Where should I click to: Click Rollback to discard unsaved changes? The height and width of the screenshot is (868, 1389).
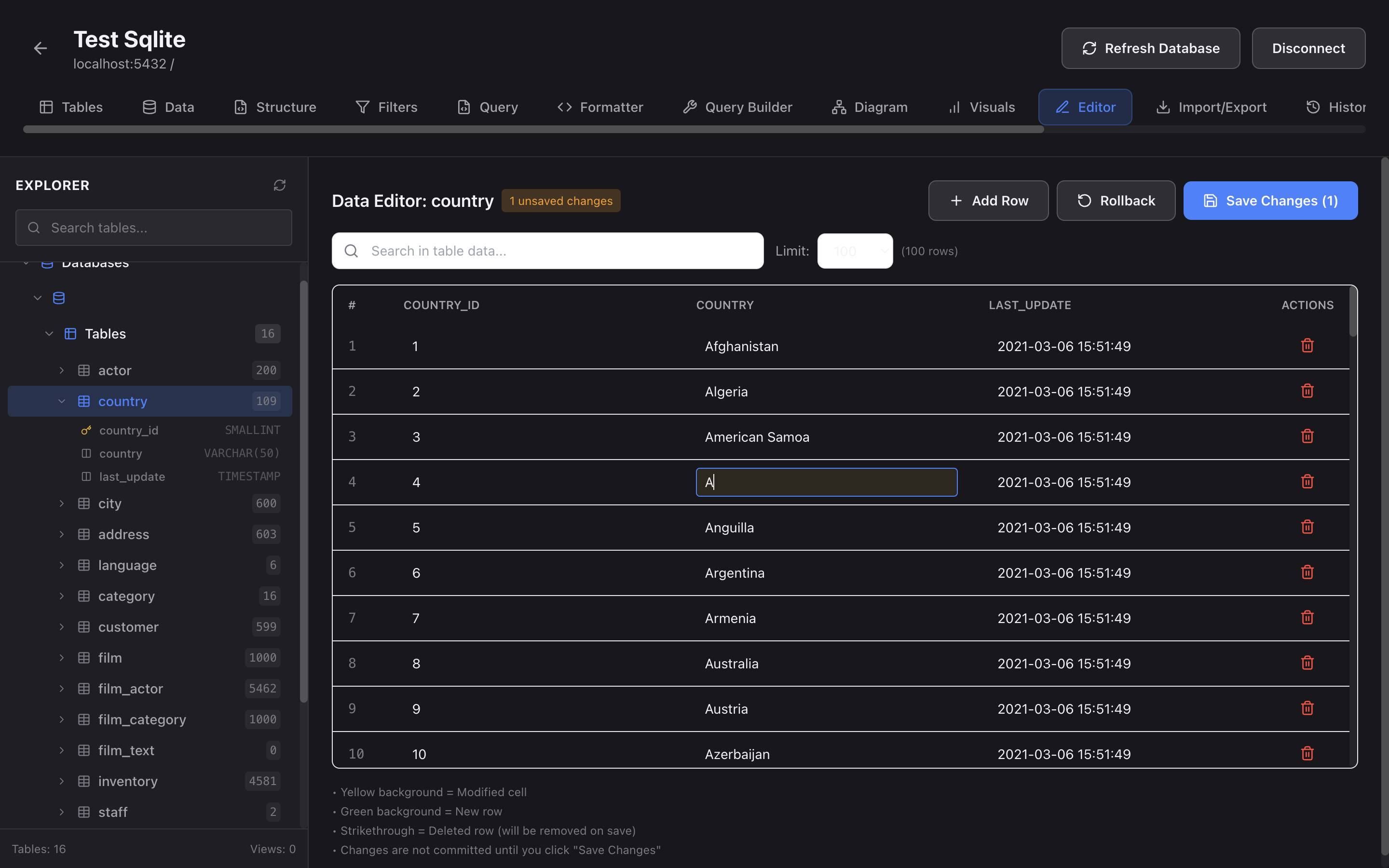pos(1115,200)
